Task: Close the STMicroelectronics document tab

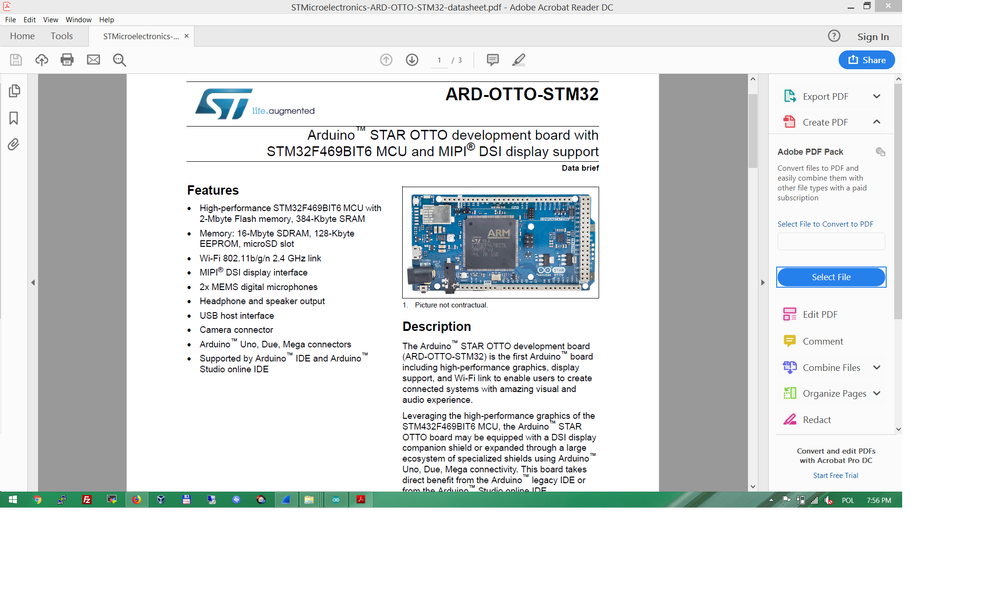Action: coord(186,36)
